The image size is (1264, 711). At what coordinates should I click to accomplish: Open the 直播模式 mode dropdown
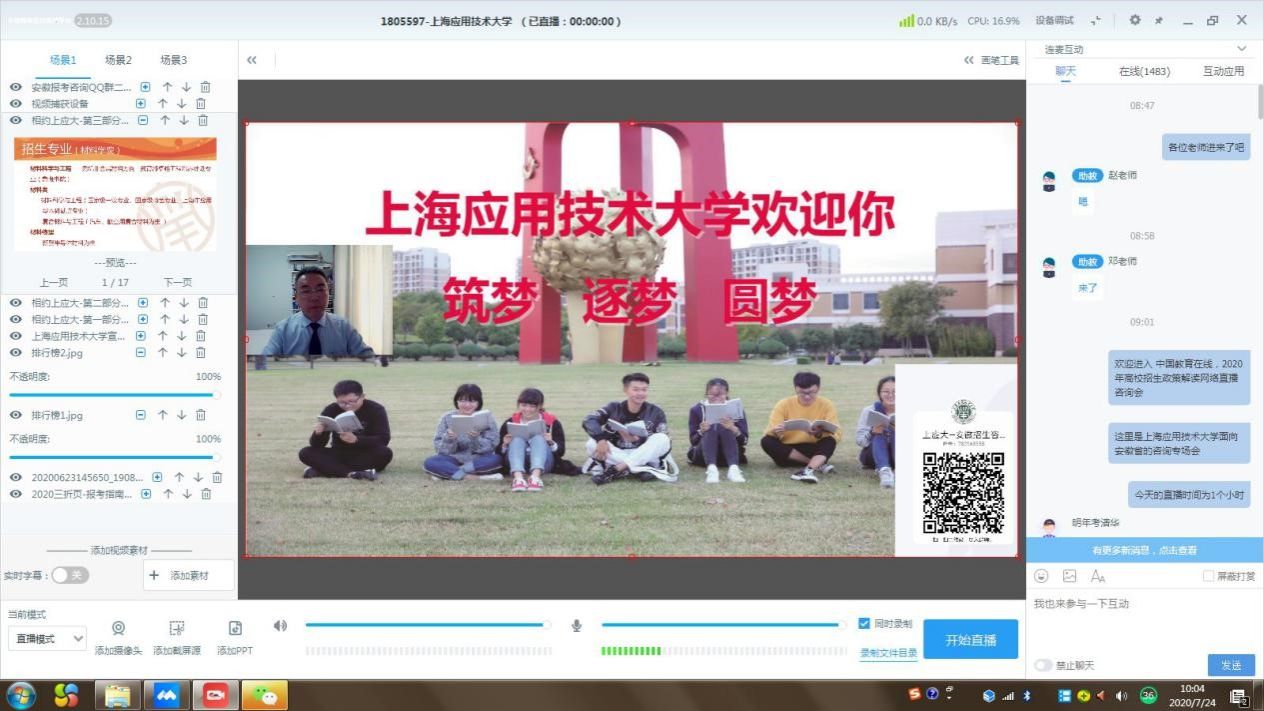pos(47,638)
